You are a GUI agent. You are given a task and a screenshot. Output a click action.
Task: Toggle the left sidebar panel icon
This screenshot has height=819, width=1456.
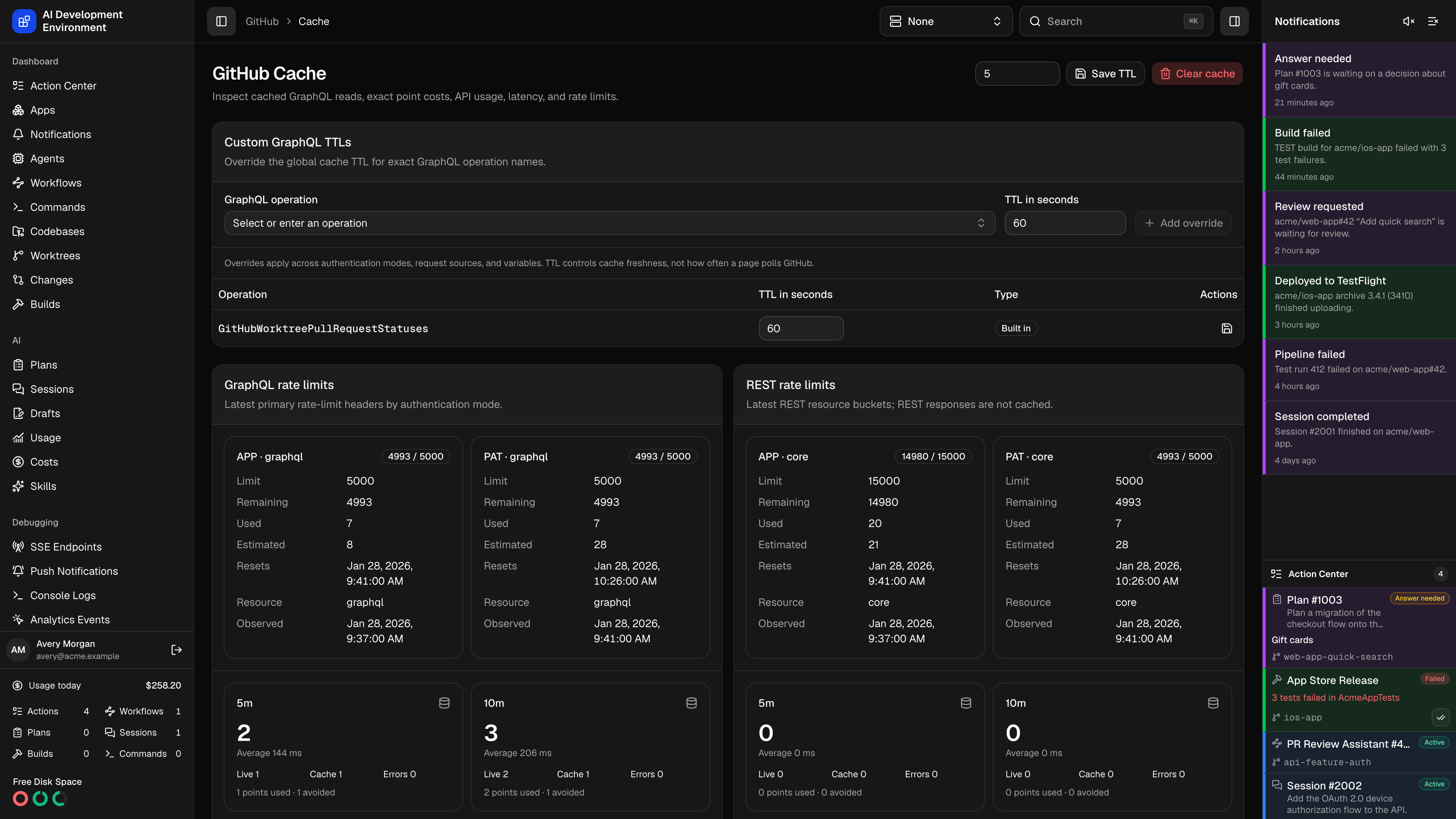221,22
